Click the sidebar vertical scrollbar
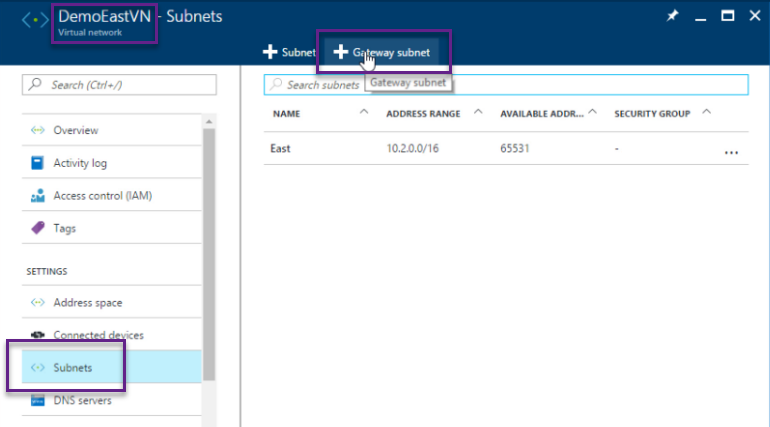Image resolution: width=770 pixels, height=427 pixels. click(208, 250)
